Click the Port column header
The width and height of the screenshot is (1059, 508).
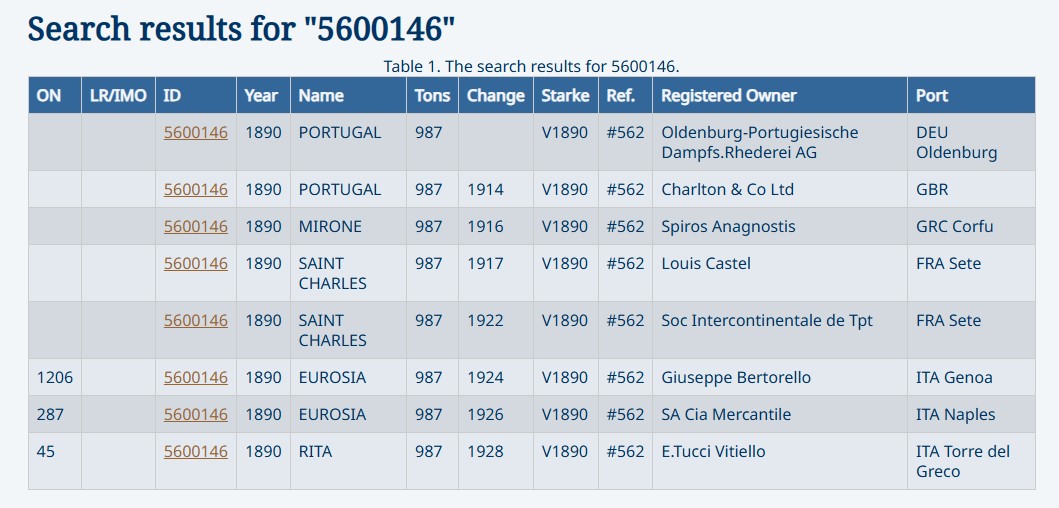[x=932, y=96]
